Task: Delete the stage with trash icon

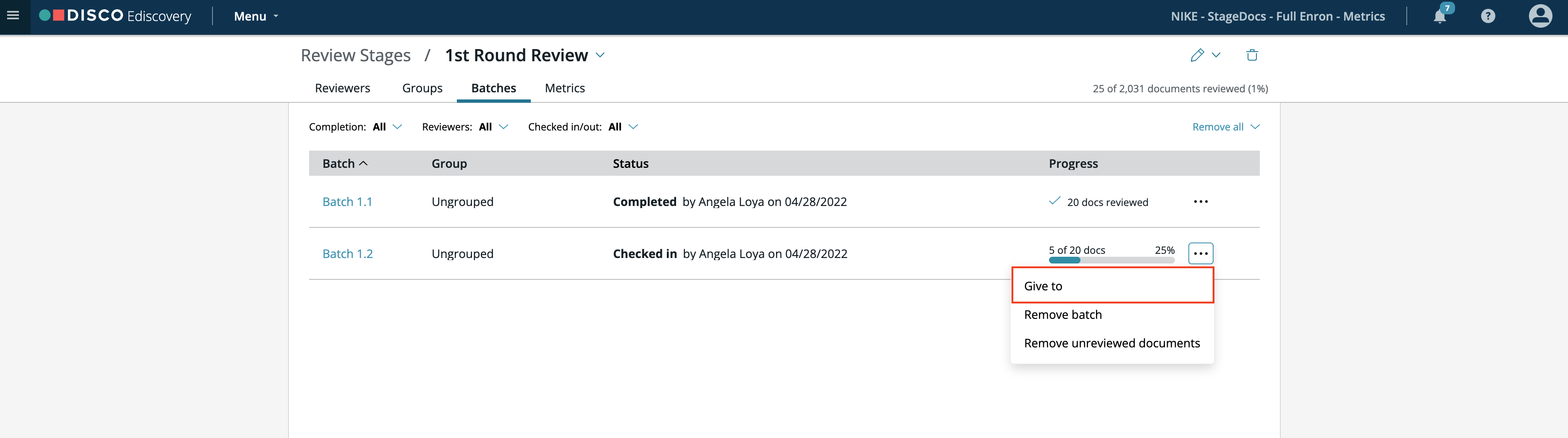Action: (1251, 55)
